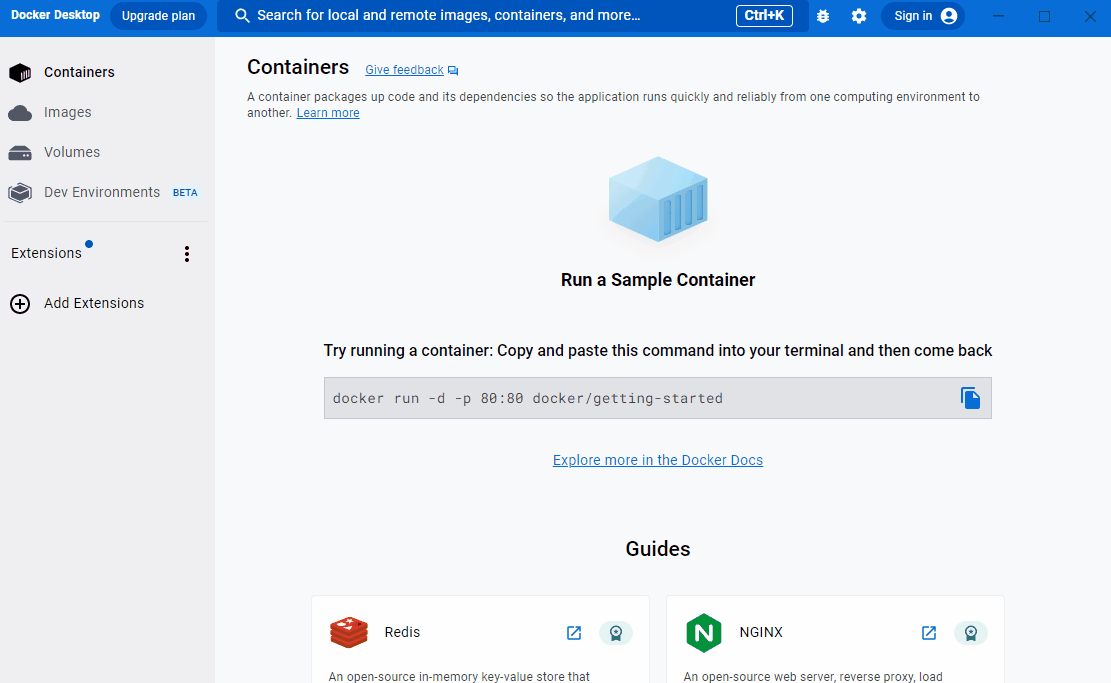
Task: Select Containers in the sidebar
Action: [79, 72]
